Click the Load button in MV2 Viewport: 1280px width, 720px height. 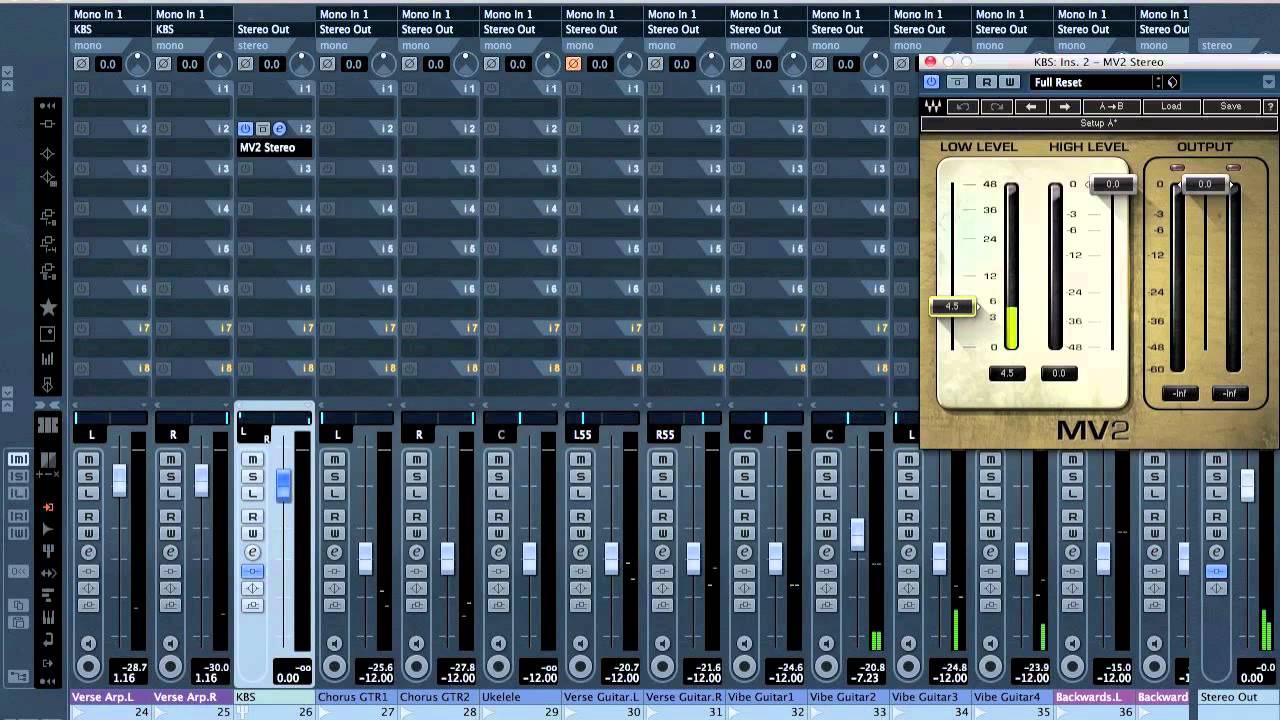point(1171,107)
